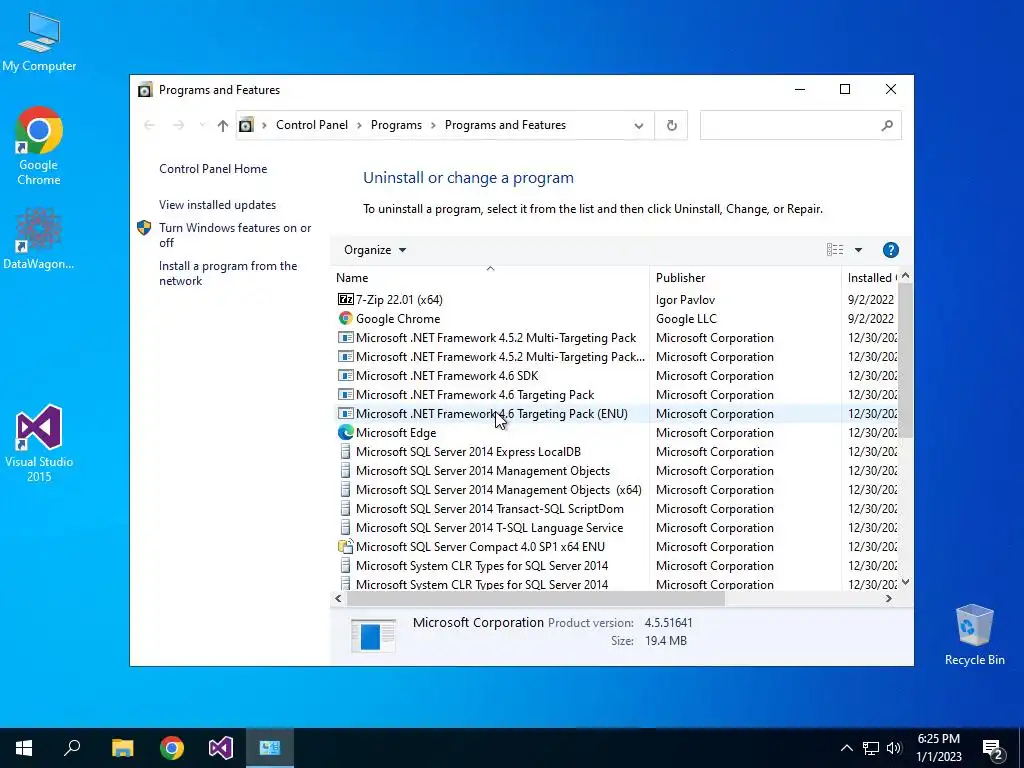Click icon of .NET Framework 4.6 SDK row
Image resolution: width=1024 pixels, height=768 pixels.
(345, 376)
